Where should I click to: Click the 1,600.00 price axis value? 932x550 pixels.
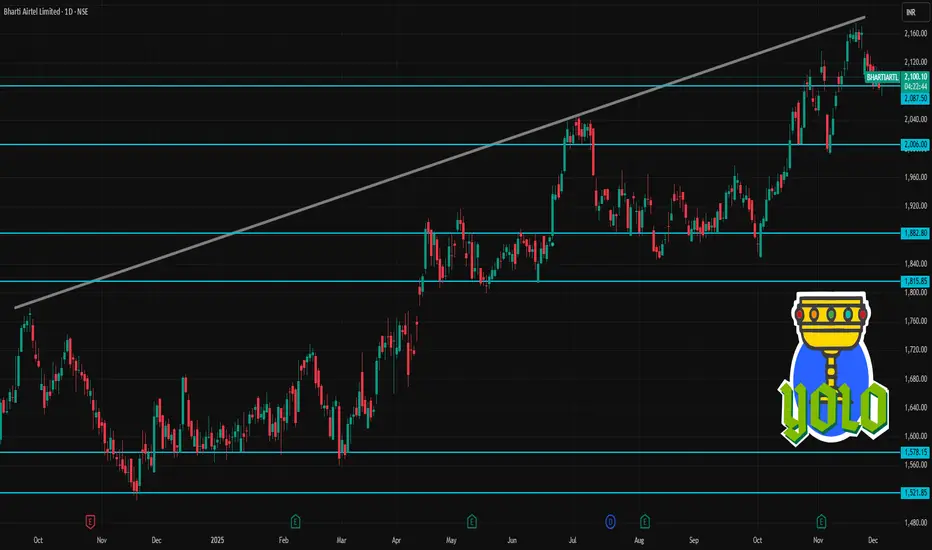[915, 436]
